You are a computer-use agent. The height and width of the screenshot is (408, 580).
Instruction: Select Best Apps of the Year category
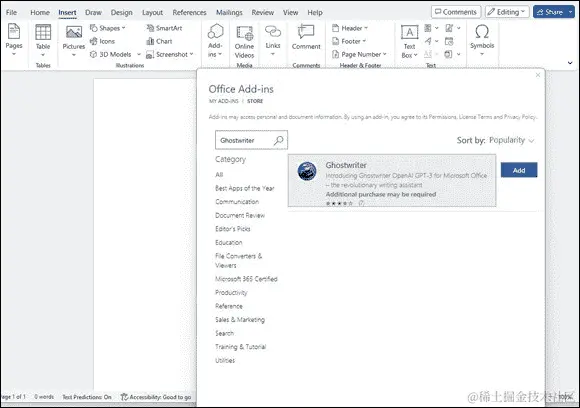pos(245,188)
